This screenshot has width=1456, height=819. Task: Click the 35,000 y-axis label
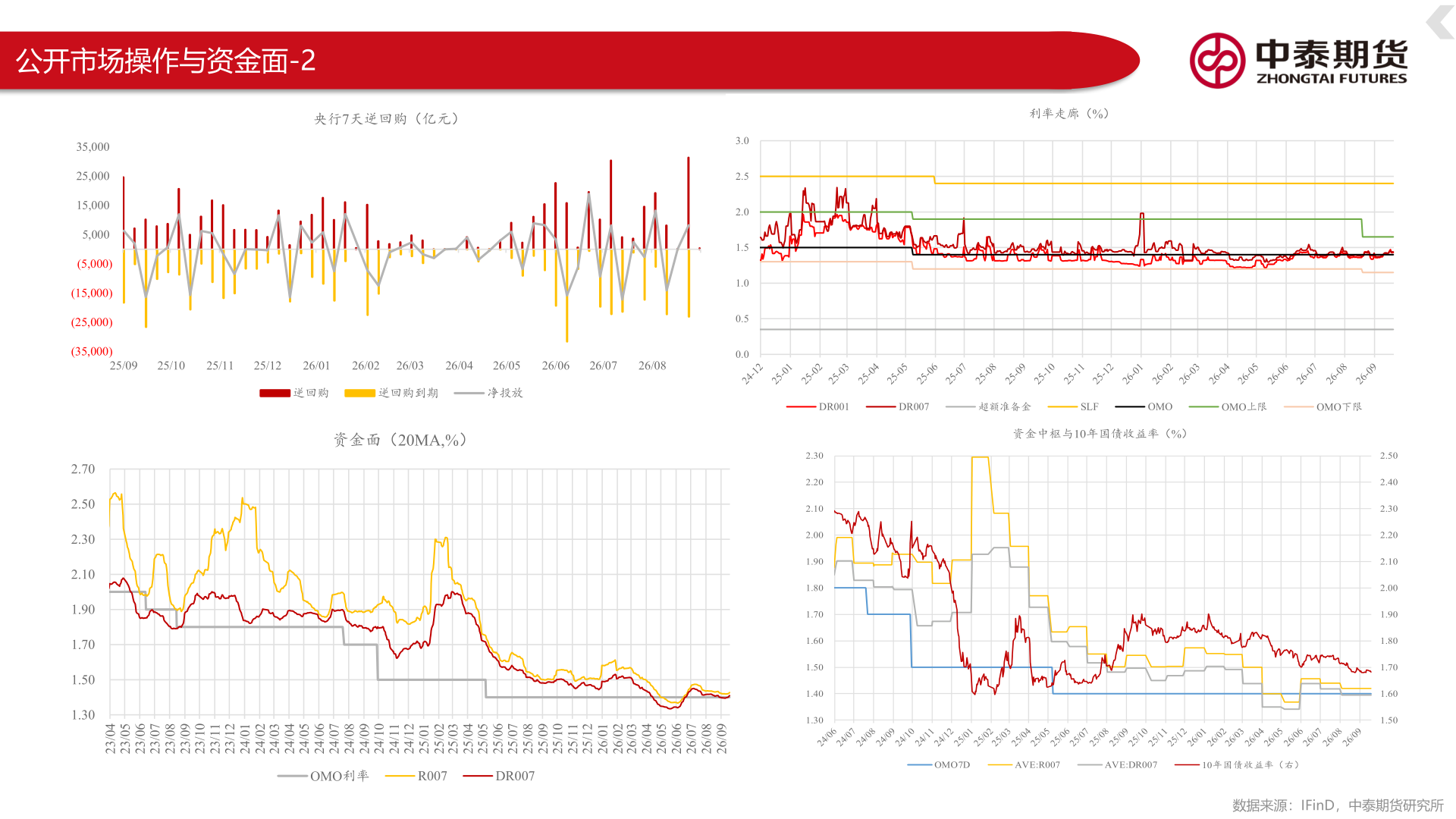tap(93, 147)
